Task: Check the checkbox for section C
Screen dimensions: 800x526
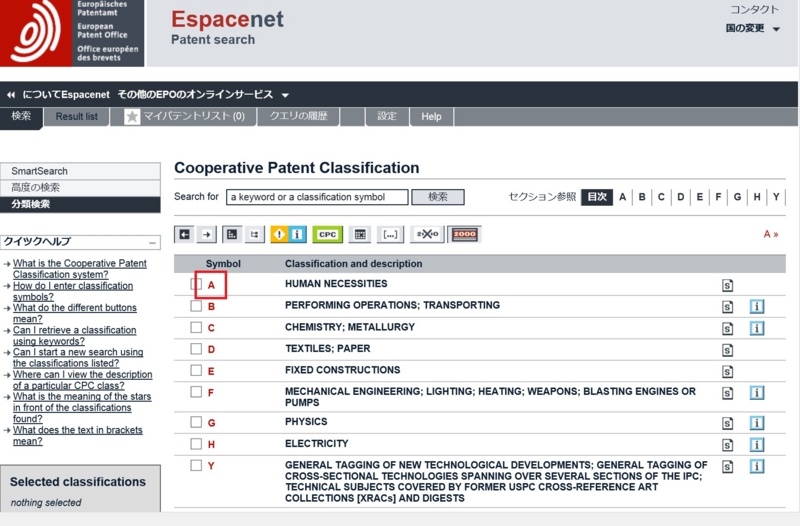Action: (196, 327)
